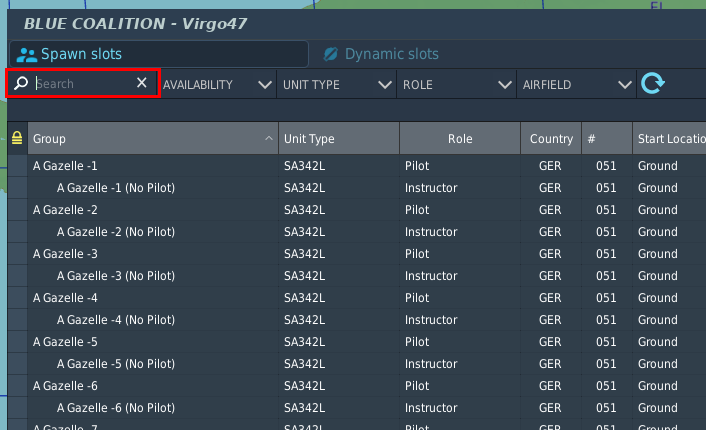Click the refresh slots icon
The image size is (706, 430).
coord(653,84)
